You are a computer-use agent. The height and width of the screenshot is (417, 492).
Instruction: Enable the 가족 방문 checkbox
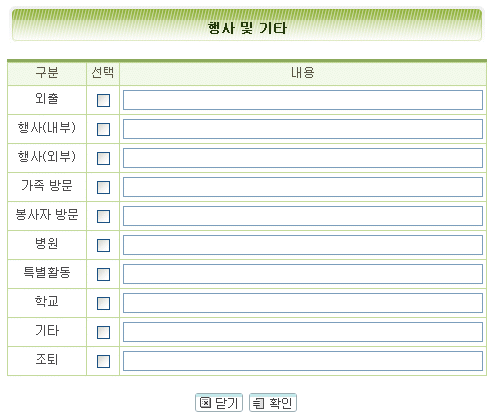103,187
